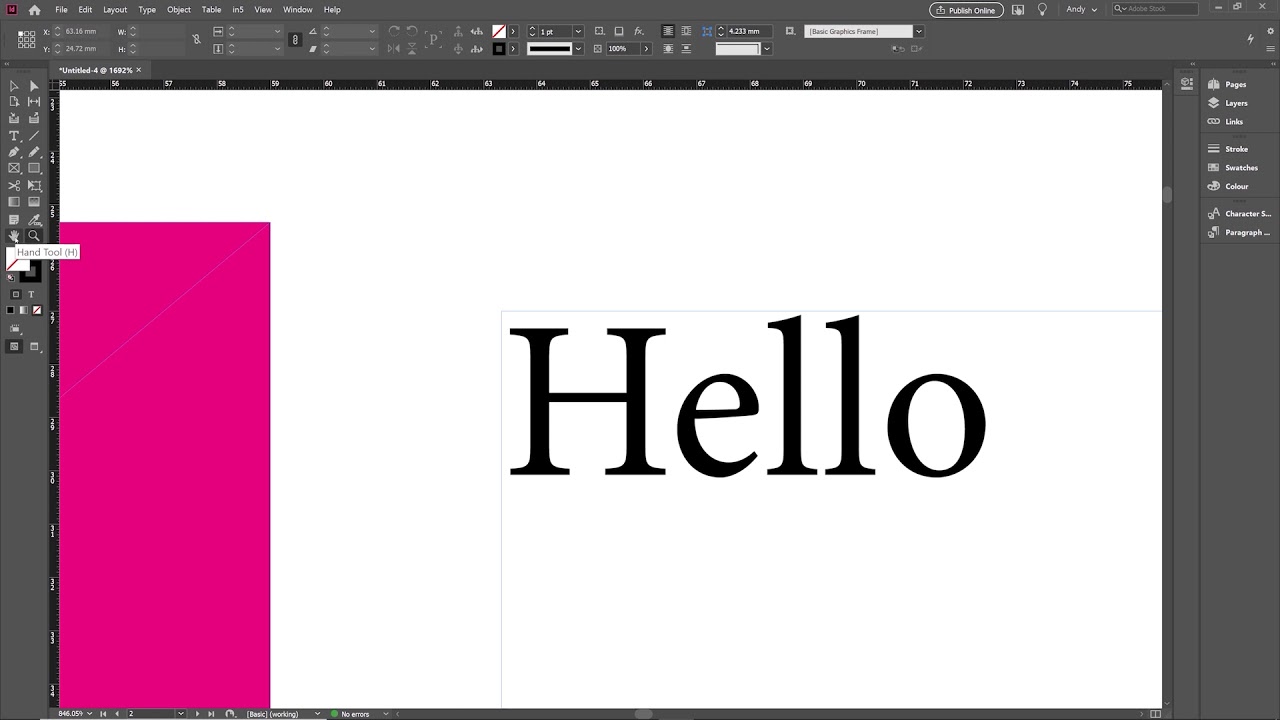Select the Page tool
Viewport: 1280px width, 720px height.
14,102
